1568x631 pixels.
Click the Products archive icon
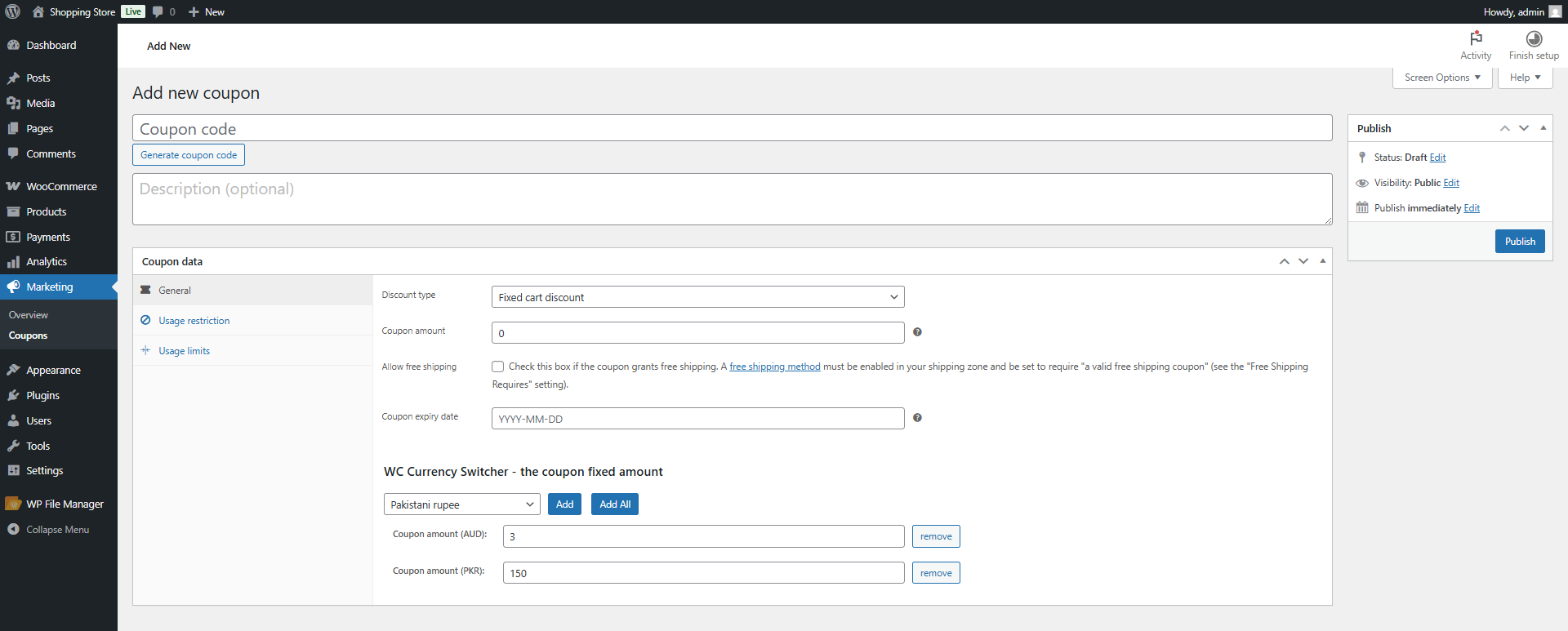(13, 211)
